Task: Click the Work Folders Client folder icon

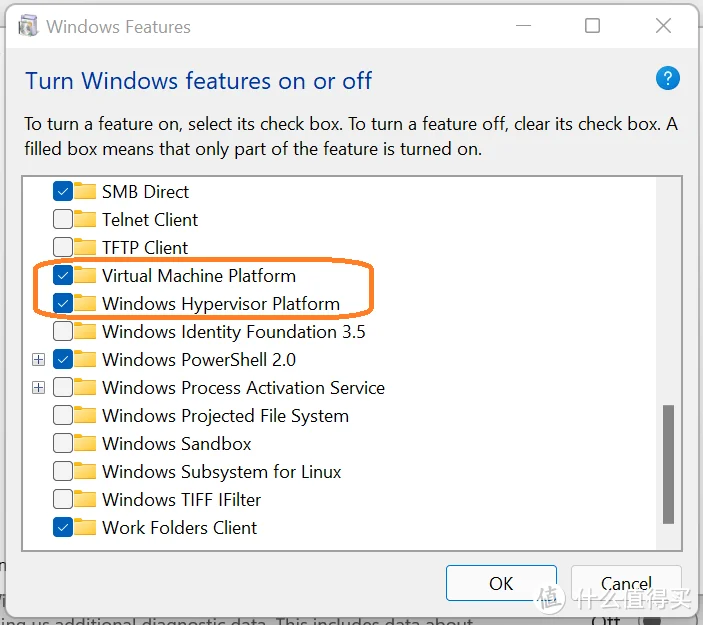Action: click(85, 527)
